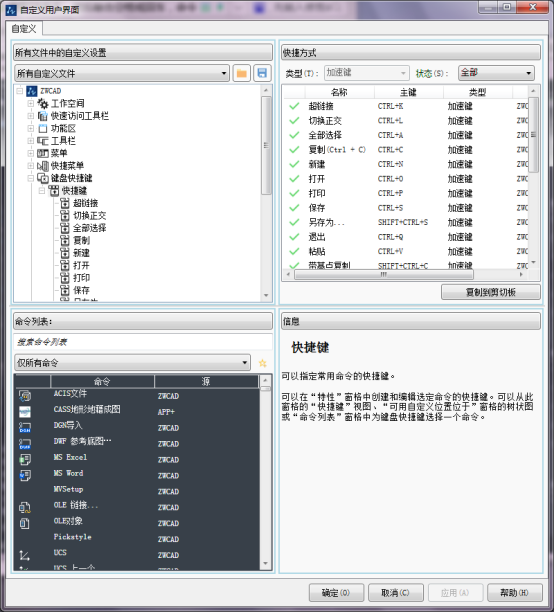This screenshot has height=612, width=554.
Task: Click the UCS command icon
Action: pyautogui.click(x=25, y=555)
